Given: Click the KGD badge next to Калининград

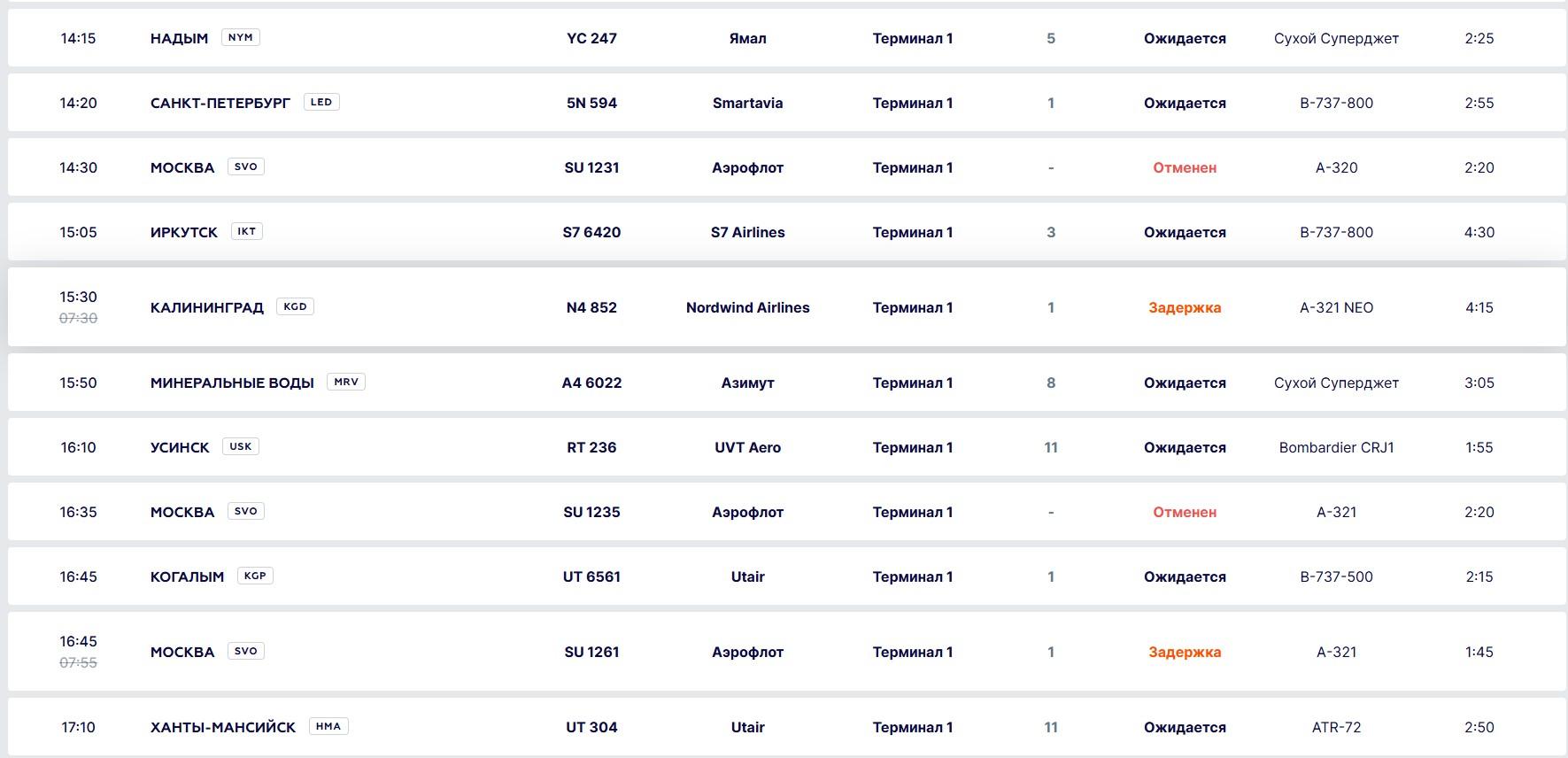Looking at the screenshot, I should point(295,307).
